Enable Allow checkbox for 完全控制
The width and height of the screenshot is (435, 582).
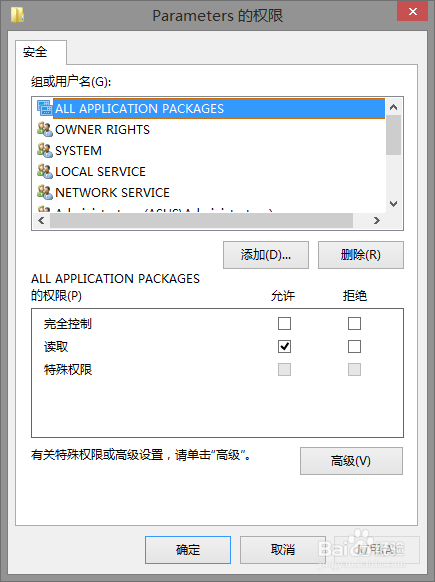[284, 323]
